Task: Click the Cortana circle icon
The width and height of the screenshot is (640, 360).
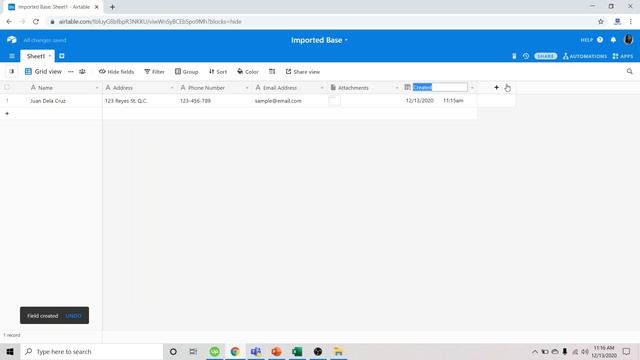Action: 173,351
